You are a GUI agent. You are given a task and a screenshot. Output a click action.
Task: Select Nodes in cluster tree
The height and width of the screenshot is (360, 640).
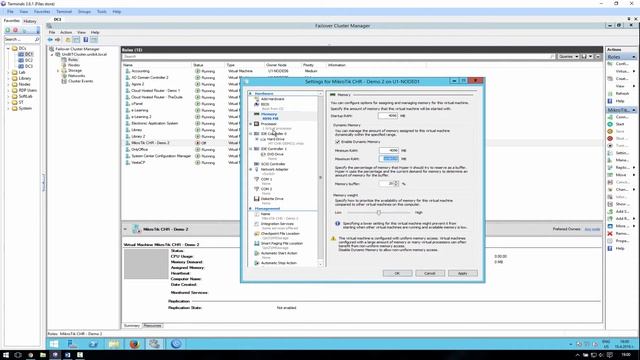(73, 65)
